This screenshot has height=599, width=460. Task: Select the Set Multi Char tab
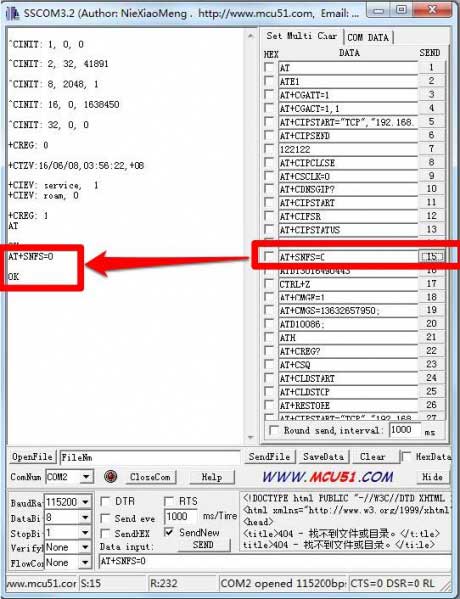click(x=302, y=36)
